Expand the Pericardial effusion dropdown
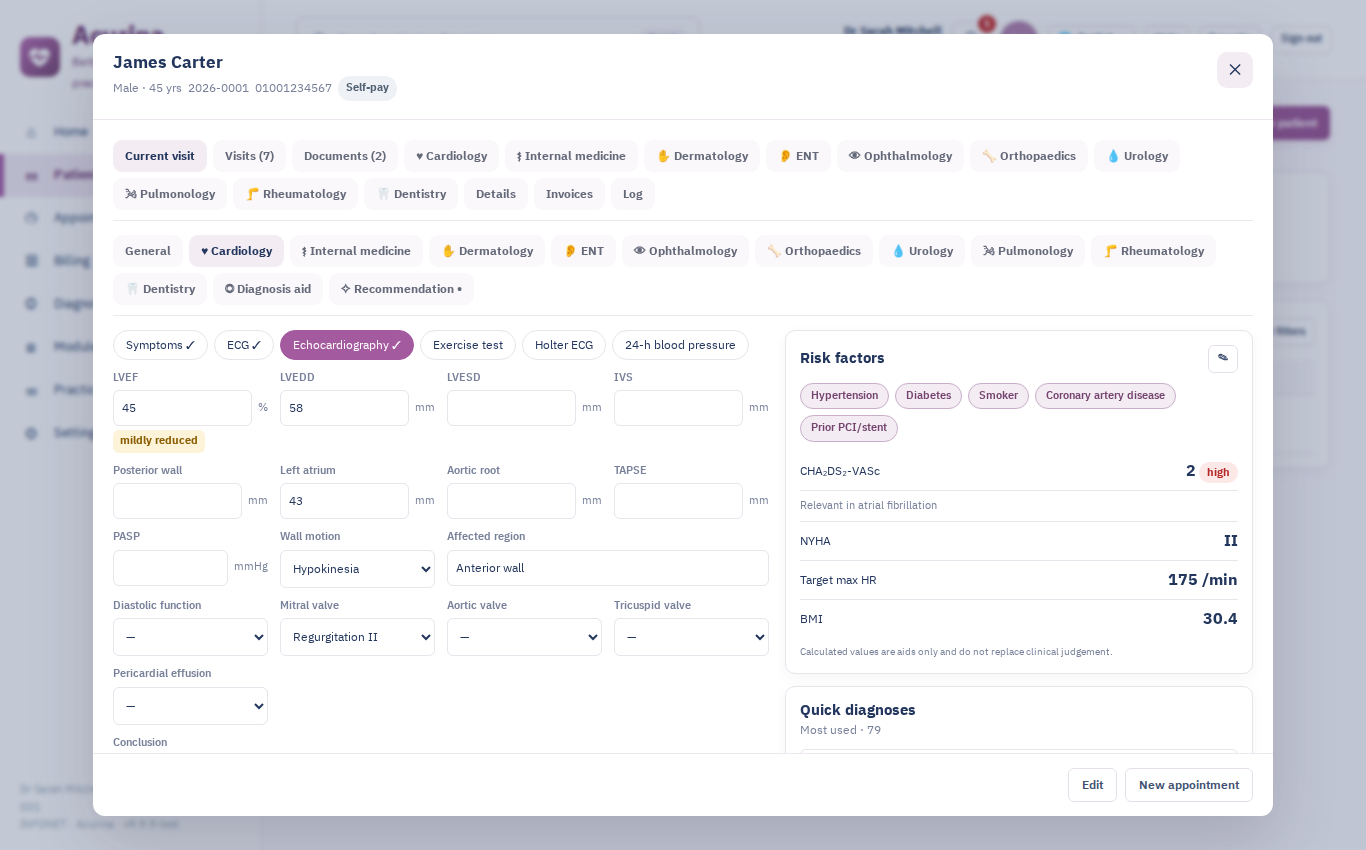This screenshot has width=1366, height=850. [190, 706]
